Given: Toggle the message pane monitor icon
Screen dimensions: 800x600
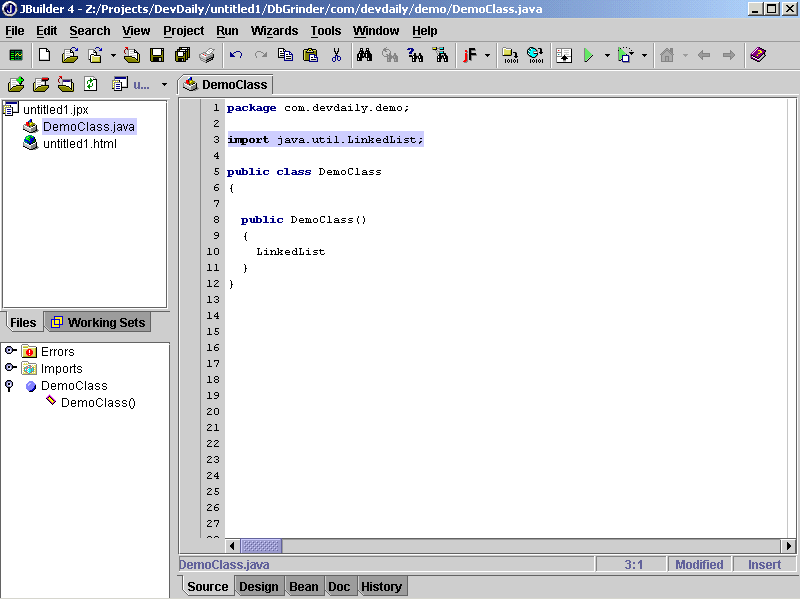Looking at the screenshot, I should click(16, 55).
